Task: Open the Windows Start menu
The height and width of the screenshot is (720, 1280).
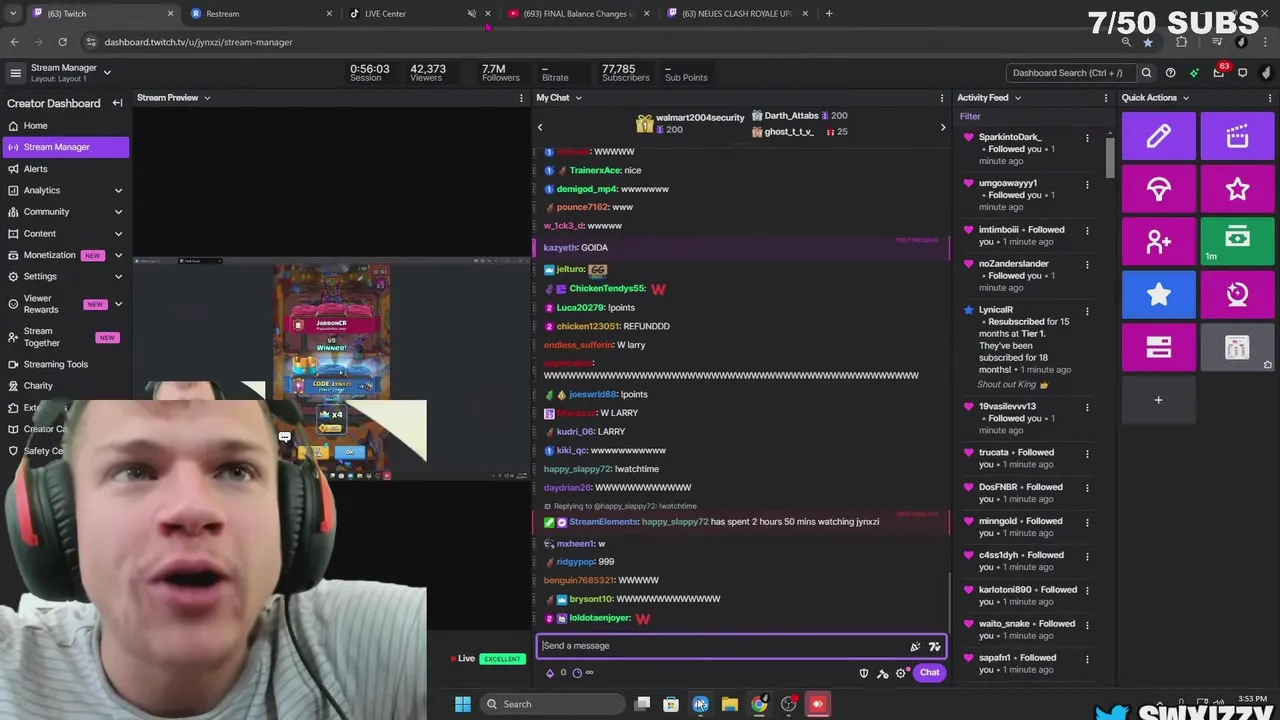Action: (462, 704)
